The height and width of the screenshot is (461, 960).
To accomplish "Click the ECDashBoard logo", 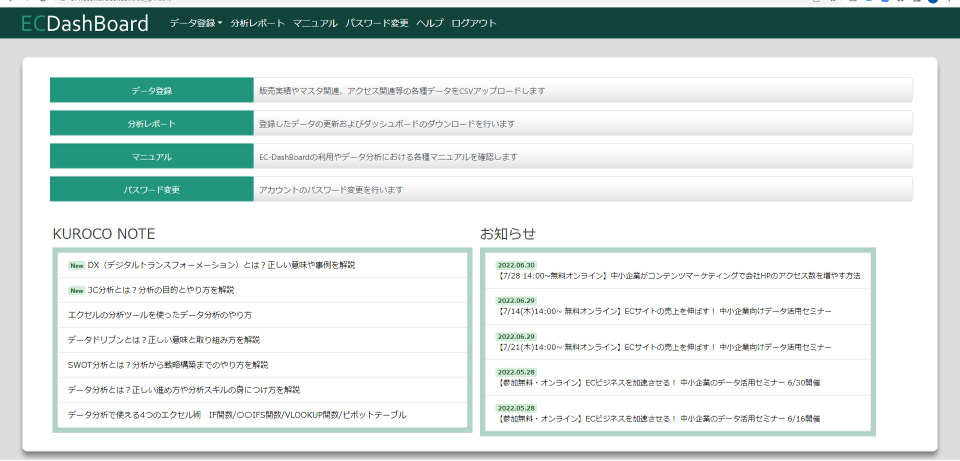I will 84,23.
